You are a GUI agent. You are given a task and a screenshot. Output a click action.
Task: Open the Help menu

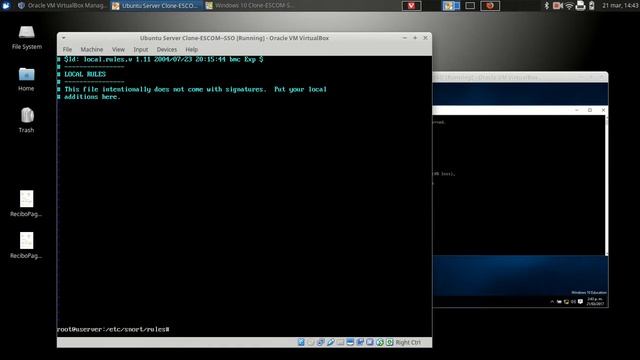click(x=191, y=49)
